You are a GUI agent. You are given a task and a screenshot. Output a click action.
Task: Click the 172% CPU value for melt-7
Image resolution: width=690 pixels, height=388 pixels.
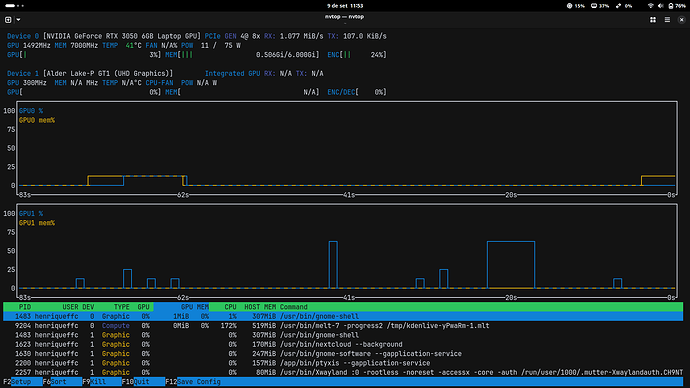point(228,326)
